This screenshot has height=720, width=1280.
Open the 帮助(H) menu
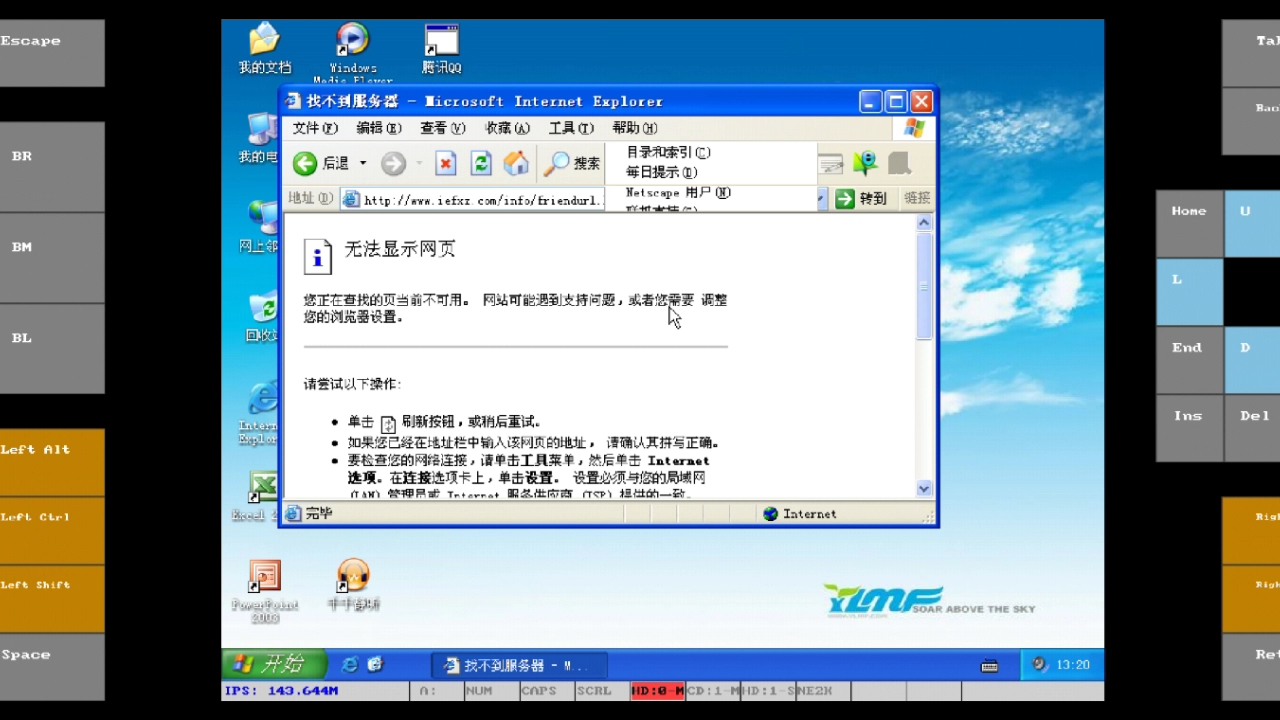[635, 128]
